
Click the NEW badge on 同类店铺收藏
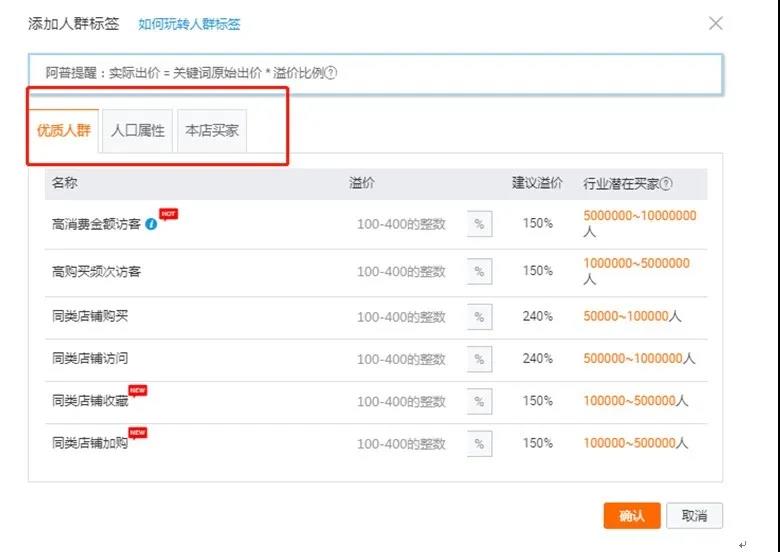137,390
